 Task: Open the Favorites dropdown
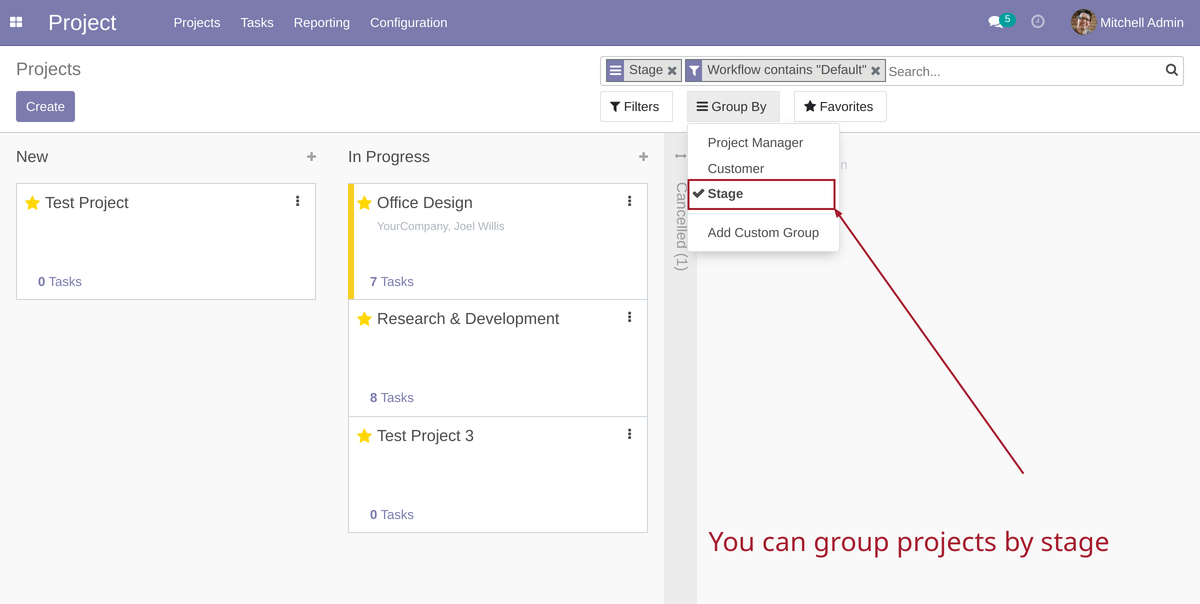(840, 106)
